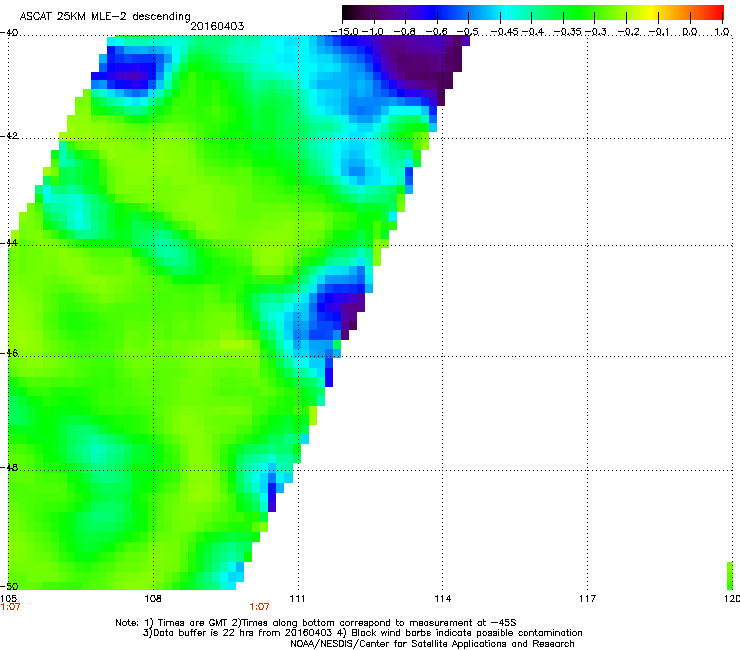The width and height of the screenshot is (740, 650).
Task: Click the red 1:07 time left of 111
Action: [x=260, y=607]
